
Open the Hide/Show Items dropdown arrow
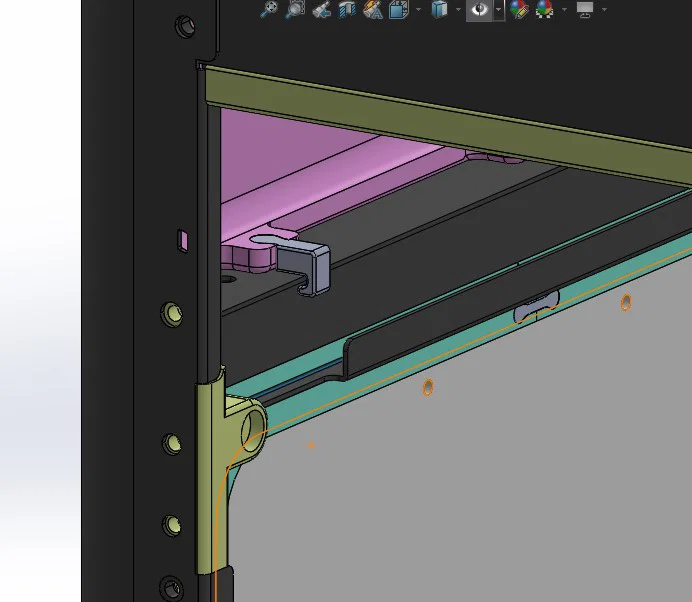pyautogui.click(x=499, y=10)
